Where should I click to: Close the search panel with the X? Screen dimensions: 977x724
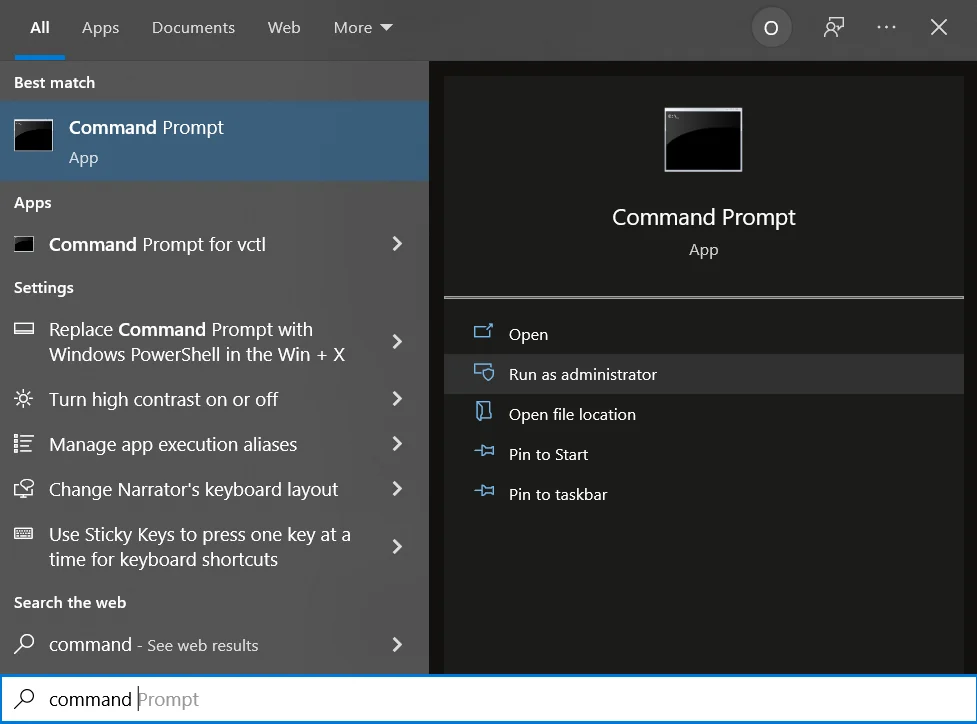[x=939, y=27]
